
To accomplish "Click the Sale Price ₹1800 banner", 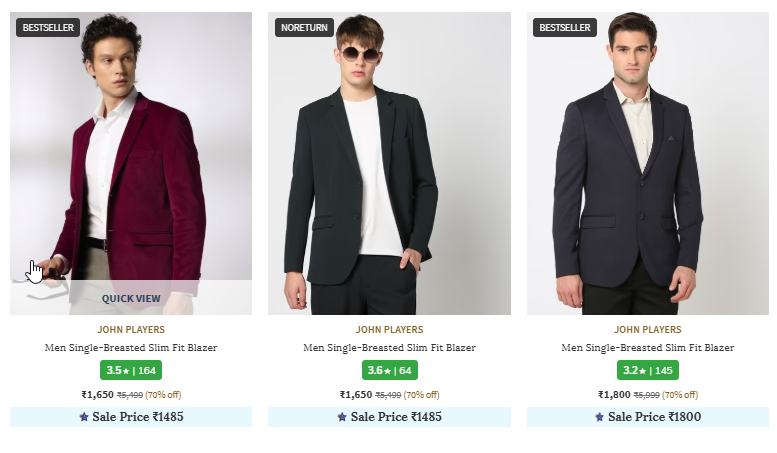I will pos(648,417).
